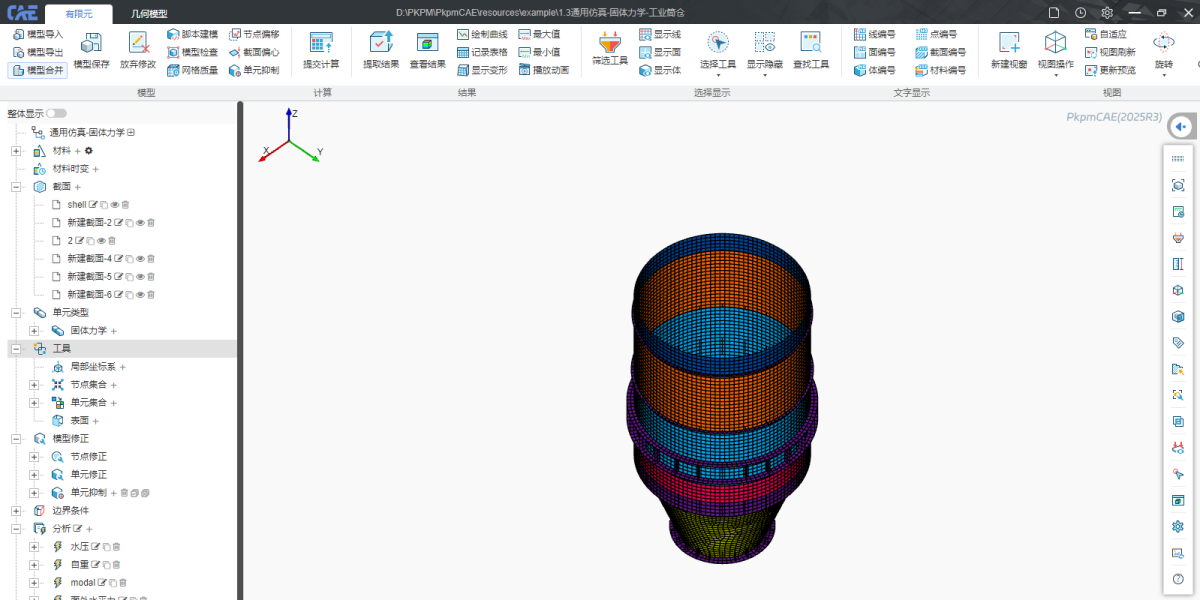Open the 查找工具 (find tool)
This screenshot has width=1200, height=600.
[810, 43]
